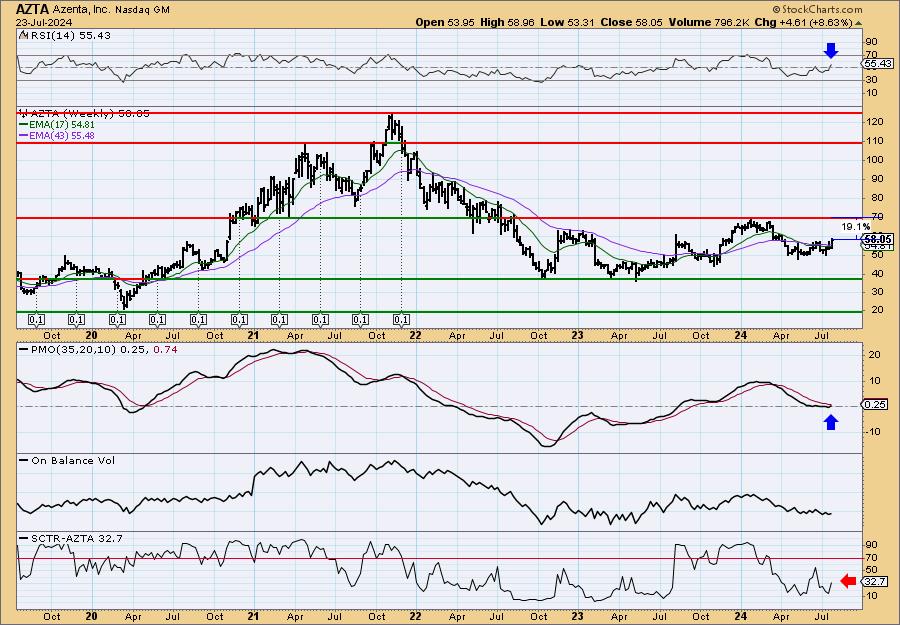Select the 23-Jul-2024 chart date
Screen dimensions: 900x625
[x=44, y=22]
